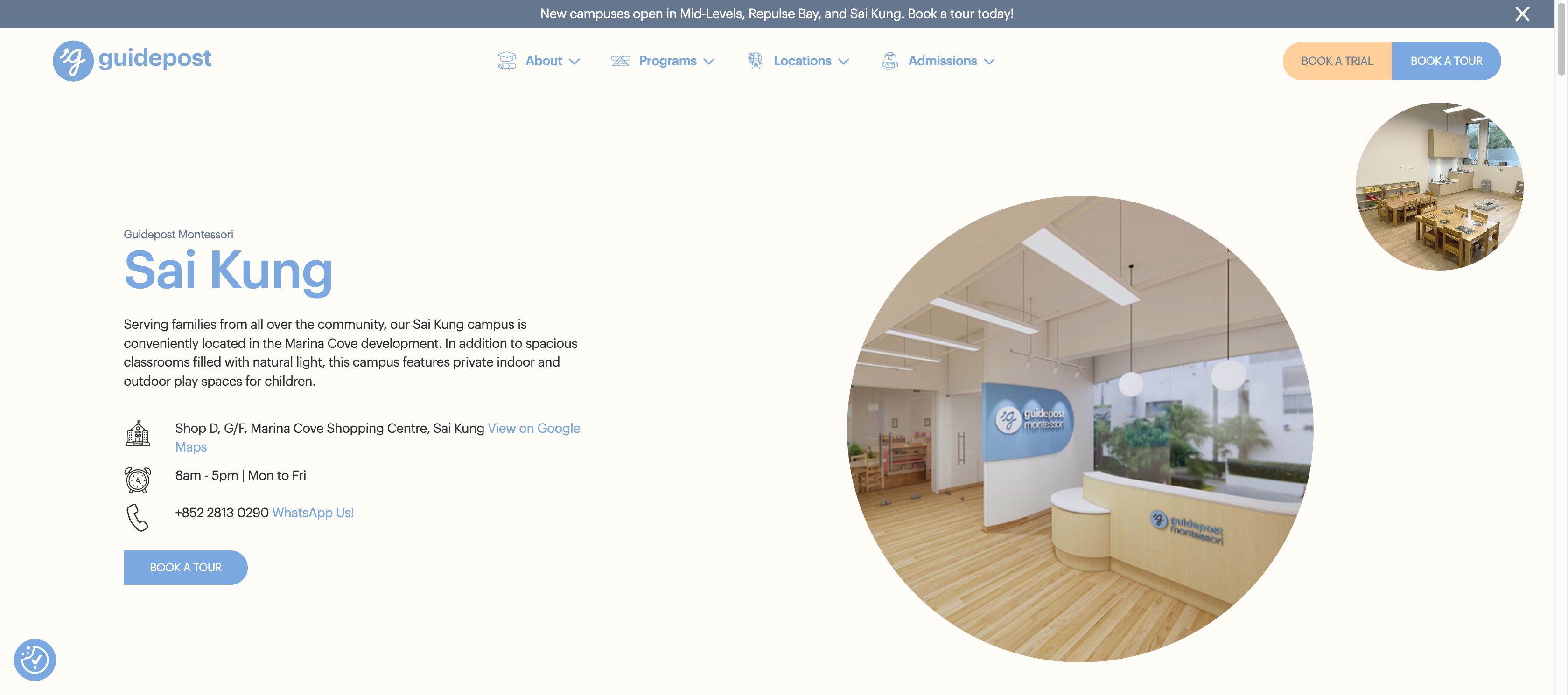Image resolution: width=1568 pixels, height=695 pixels.
Task: Click the telephone handset icon
Action: [x=138, y=518]
